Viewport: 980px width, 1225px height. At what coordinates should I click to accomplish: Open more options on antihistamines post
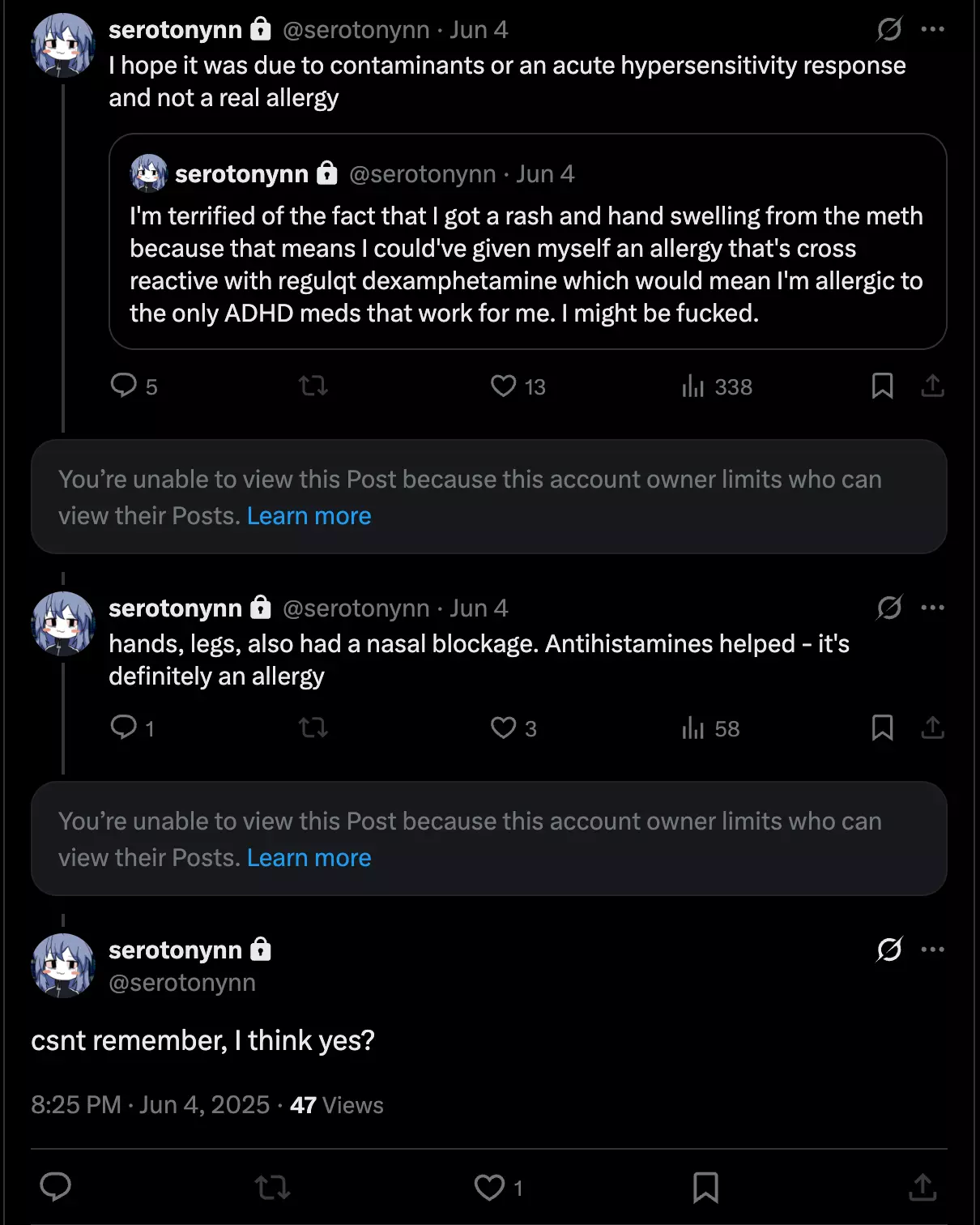[x=932, y=608]
